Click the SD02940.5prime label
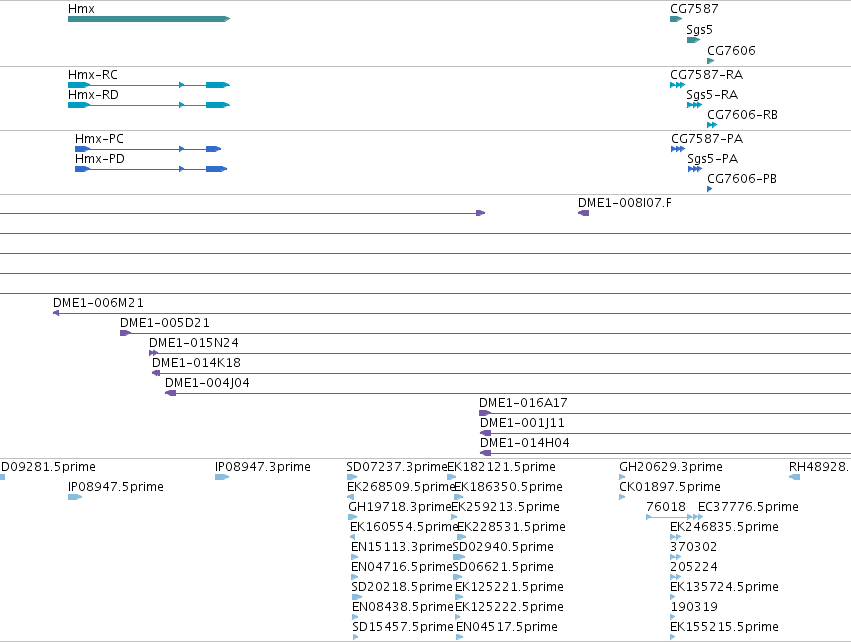 503,546
